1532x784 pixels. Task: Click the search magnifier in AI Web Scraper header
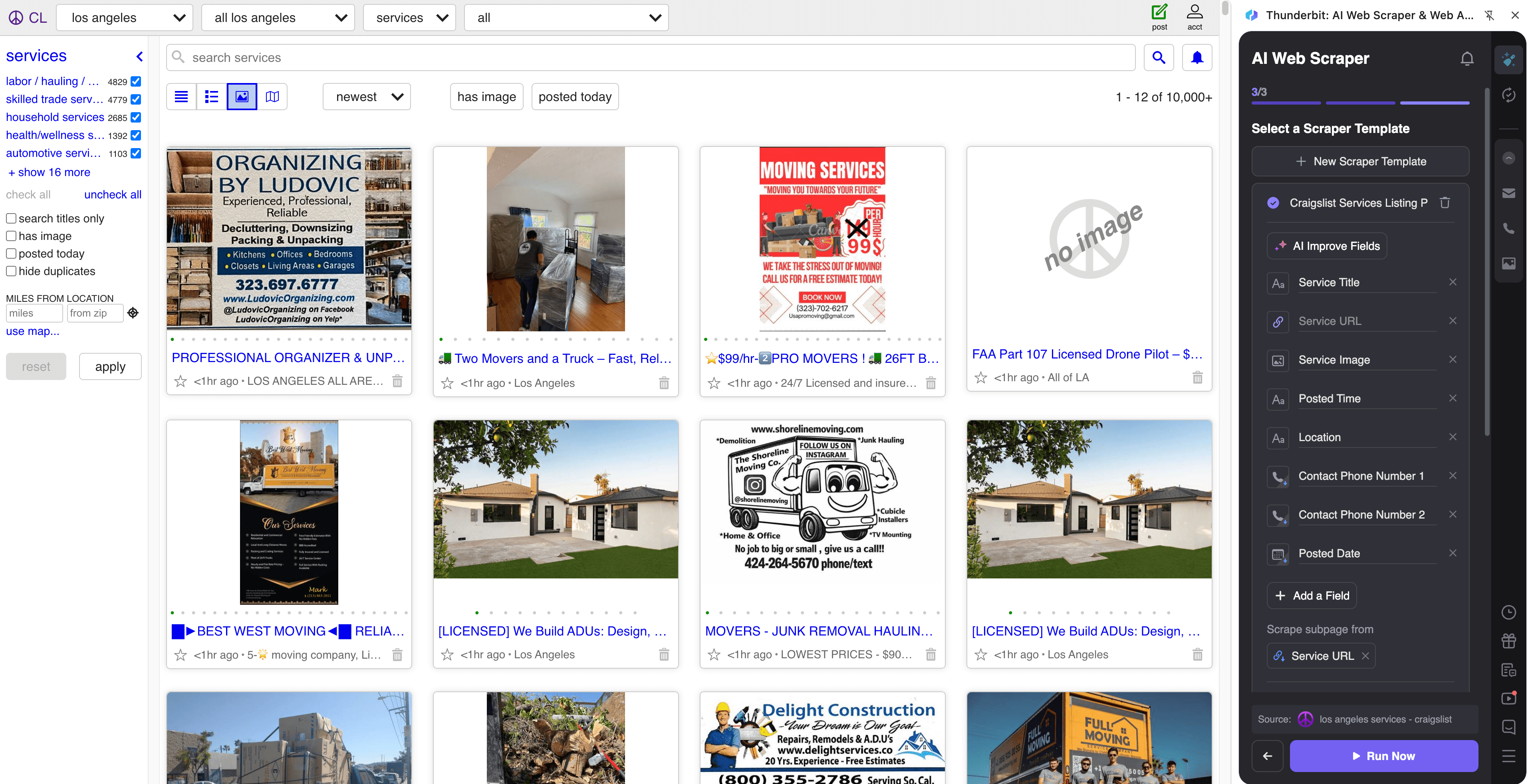(x=1467, y=58)
